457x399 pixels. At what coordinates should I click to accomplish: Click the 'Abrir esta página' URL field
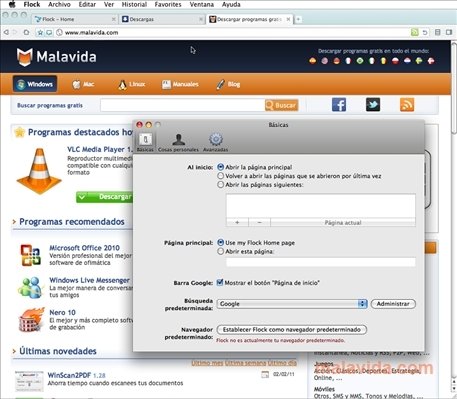click(321, 262)
